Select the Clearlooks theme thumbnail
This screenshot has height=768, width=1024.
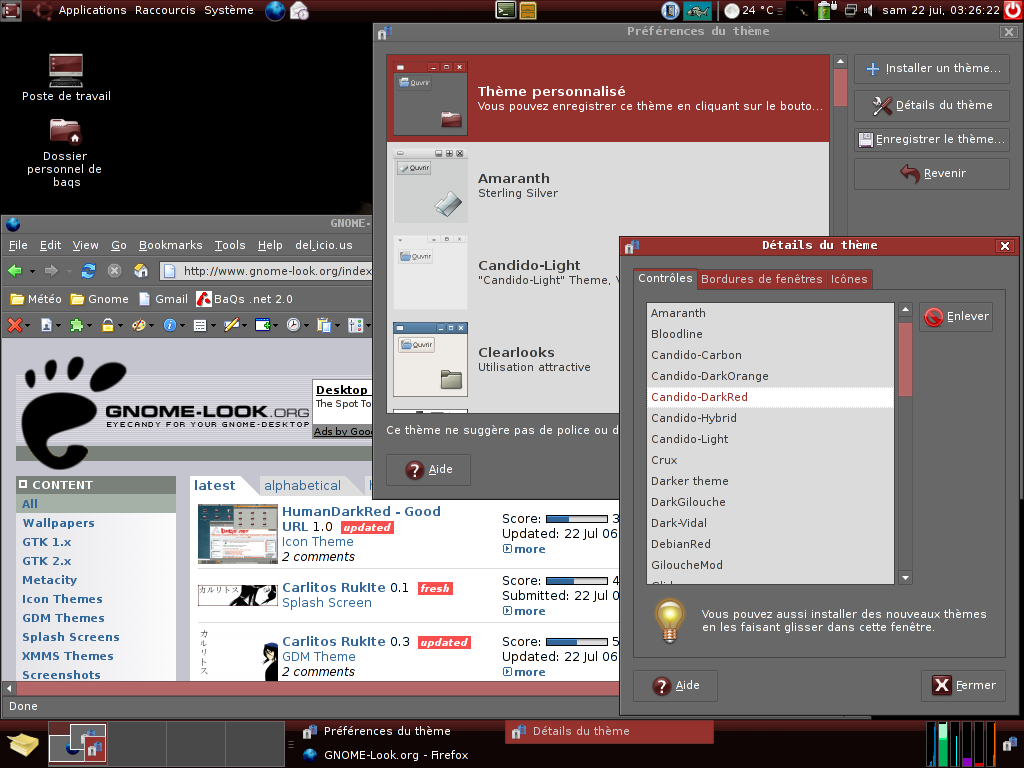pyautogui.click(x=431, y=359)
